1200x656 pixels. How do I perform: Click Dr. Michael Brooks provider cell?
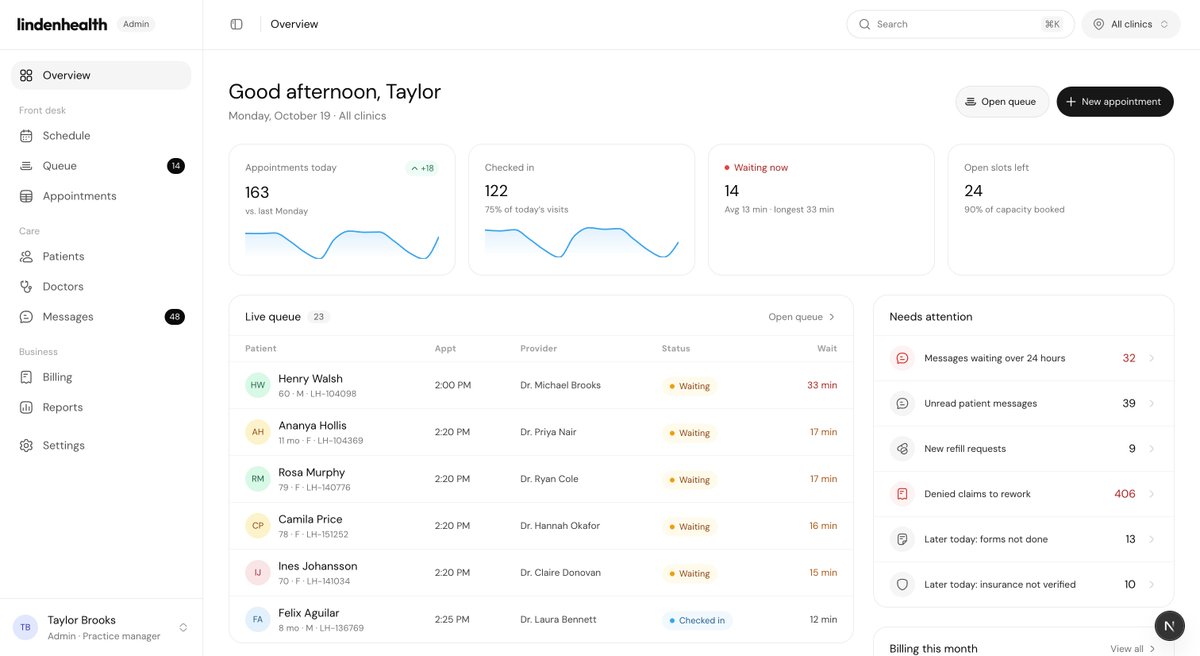[x=561, y=385]
